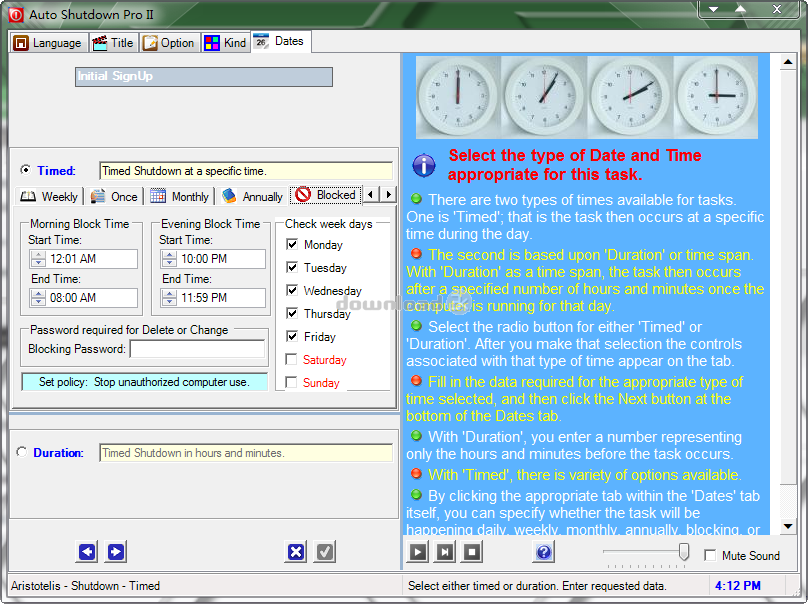The height and width of the screenshot is (604, 808).
Task: Adjust Morning Block Start Time spinner
Action: 38,258
